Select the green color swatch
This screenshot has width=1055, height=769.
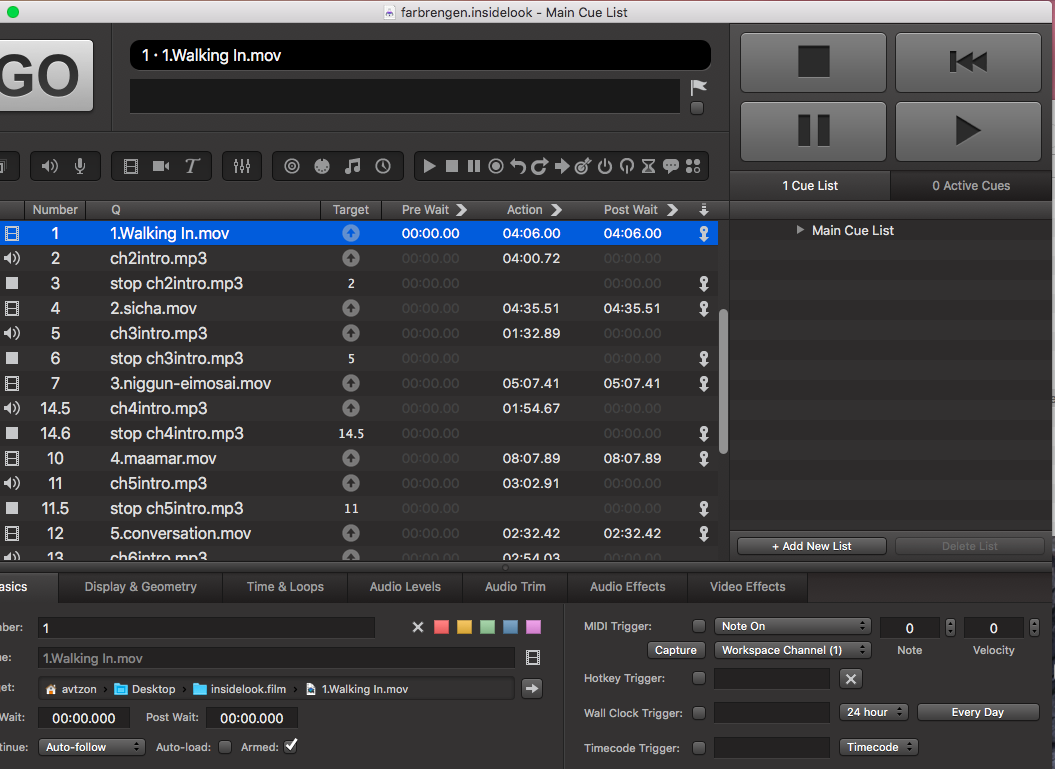488,627
